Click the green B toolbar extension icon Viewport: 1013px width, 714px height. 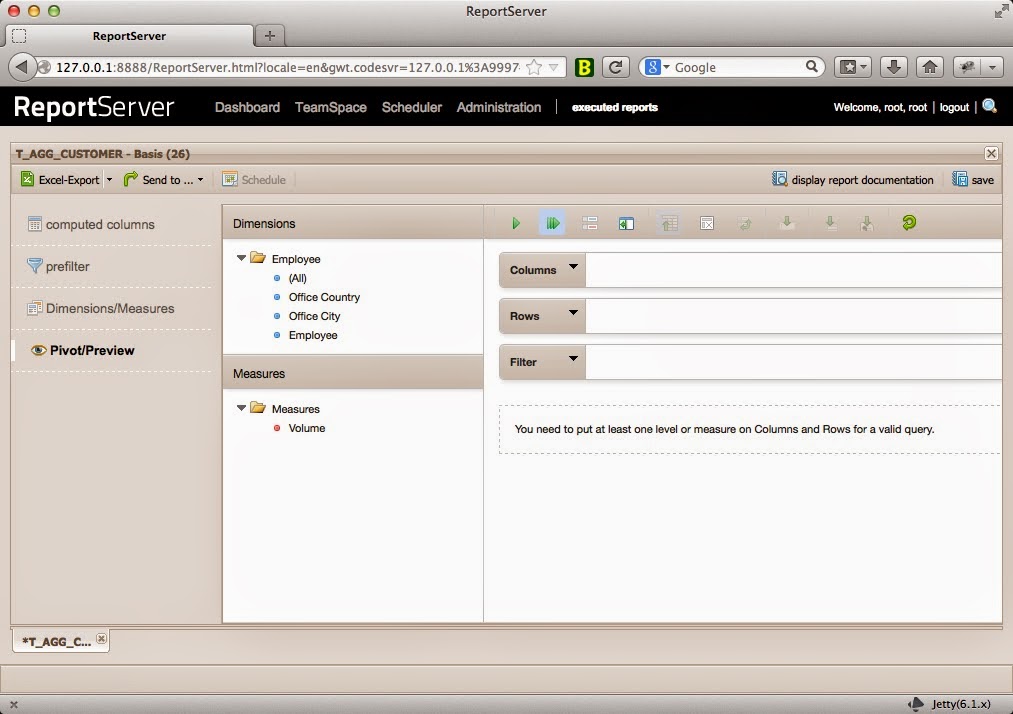[x=584, y=67]
